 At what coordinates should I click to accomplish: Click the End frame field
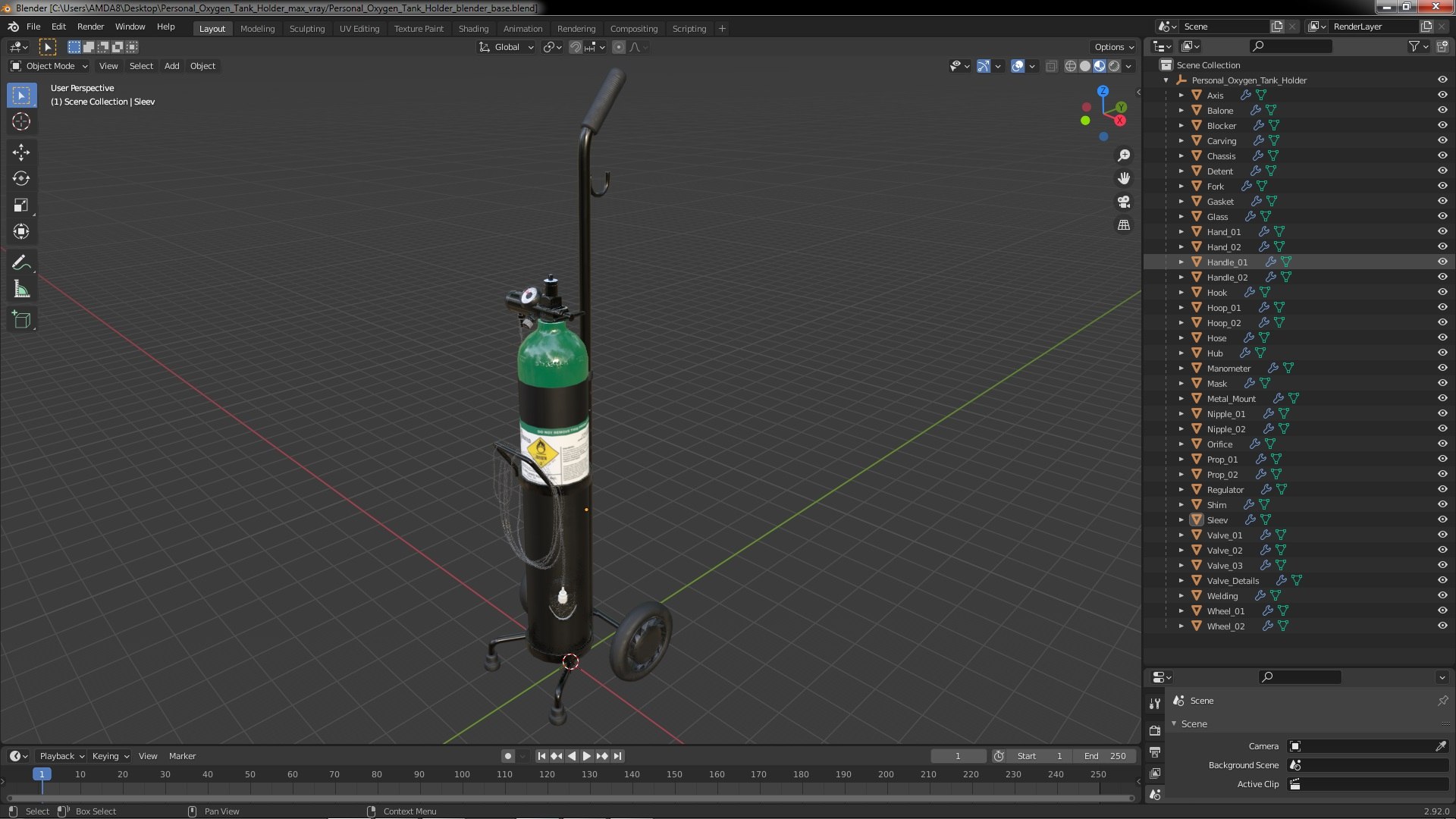tap(1106, 756)
